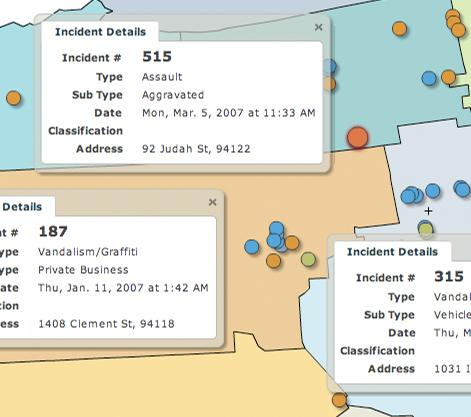Click the orange marker at the bottom map edge
The height and width of the screenshot is (417, 471).
click(x=339, y=400)
